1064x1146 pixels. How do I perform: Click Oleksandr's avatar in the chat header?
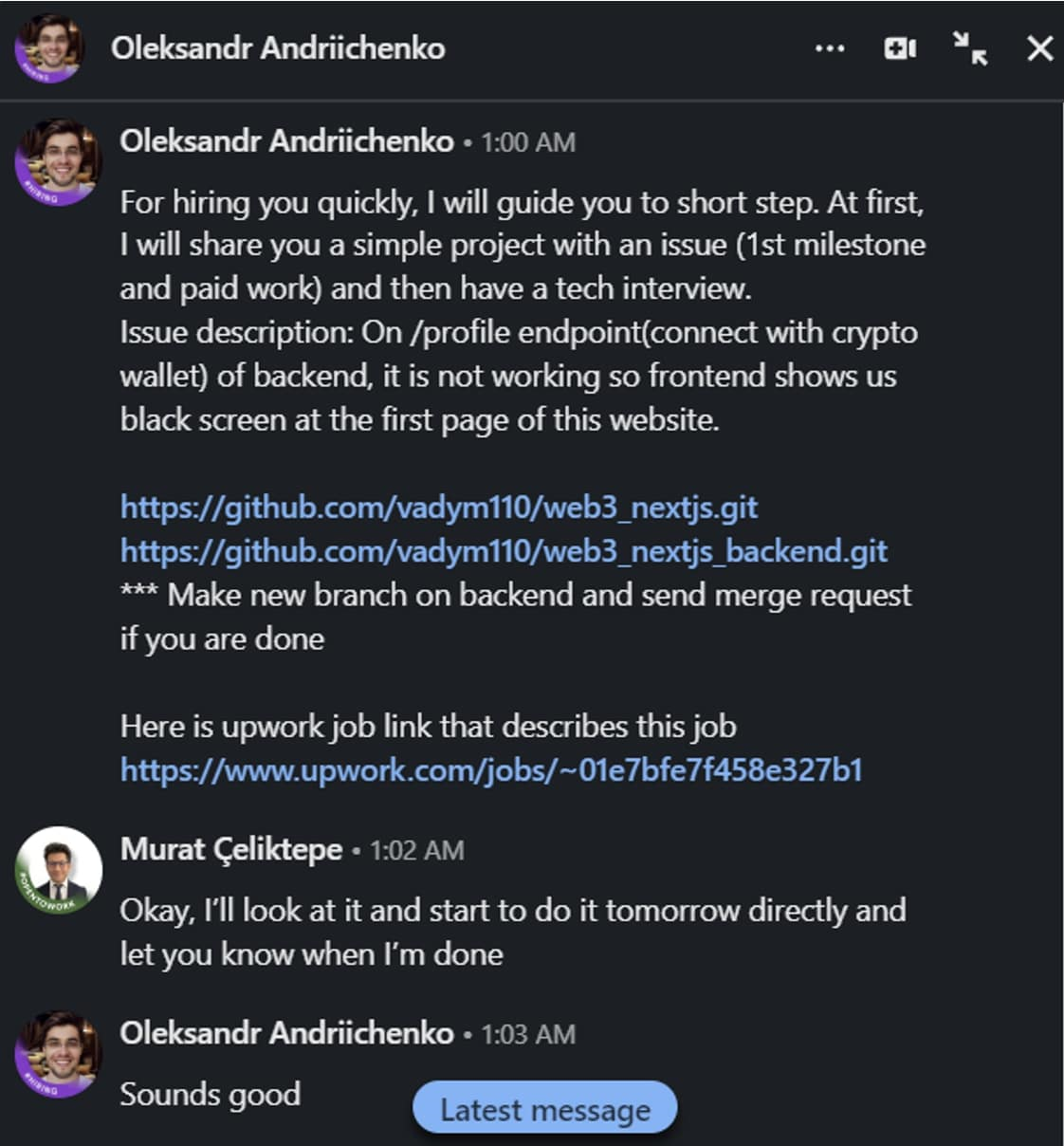pos(49,48)
